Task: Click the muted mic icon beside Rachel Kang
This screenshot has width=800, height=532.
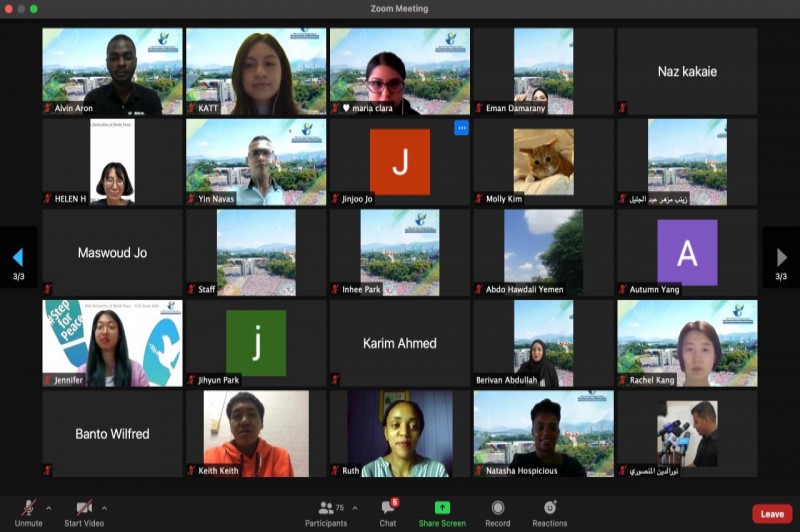Action: [x=623, y=380]
